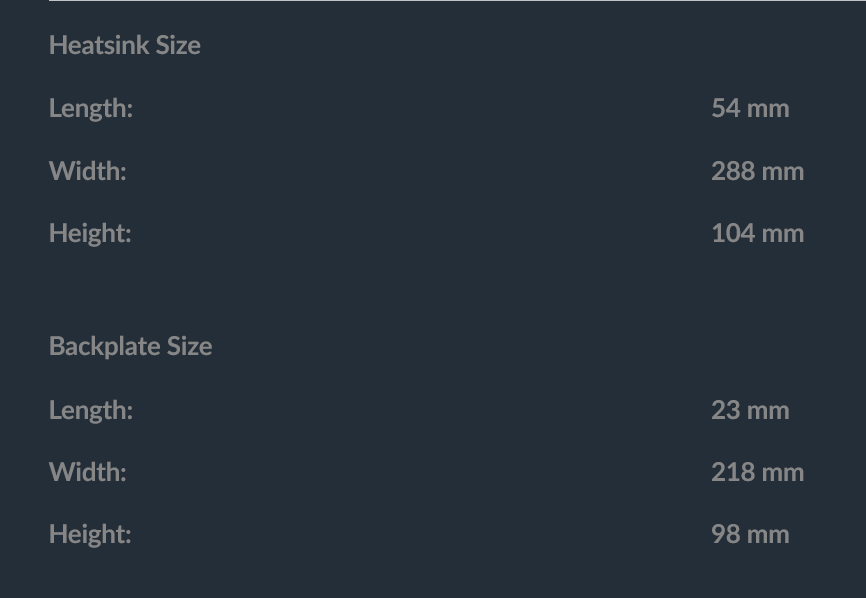The image size is (866, 598).
Task: Select the heatsink Width label
Action: (x=88, y=171)
